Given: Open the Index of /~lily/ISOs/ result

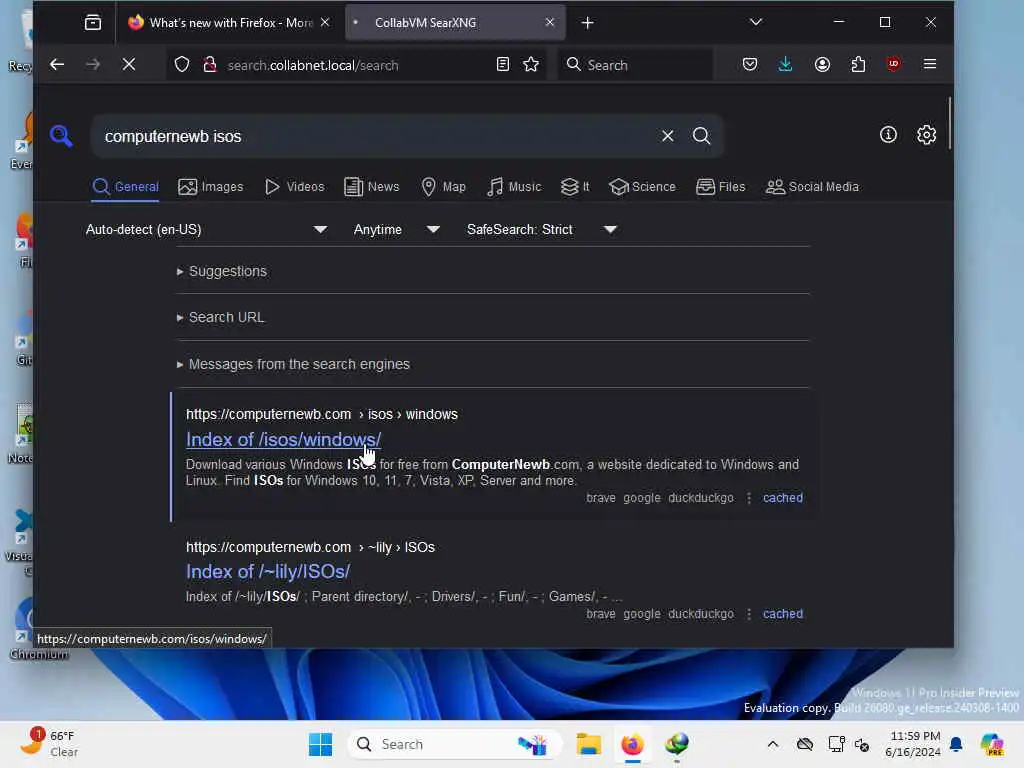Looking at the screenshot, I should (268, 571).
